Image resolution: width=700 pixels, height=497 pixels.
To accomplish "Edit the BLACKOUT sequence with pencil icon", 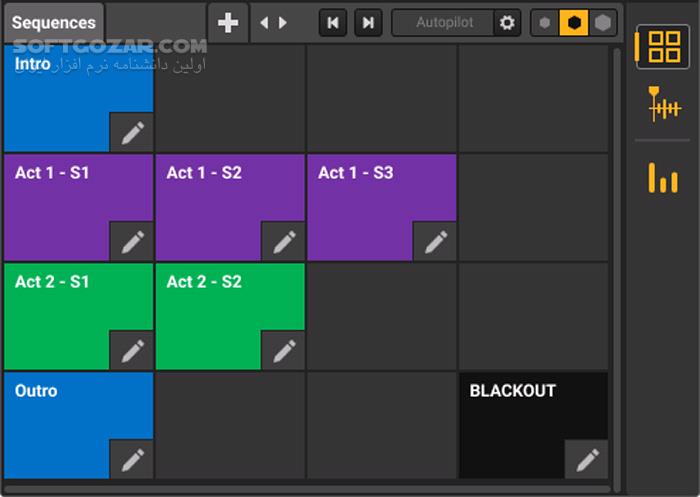I will [x=587, y=459].
